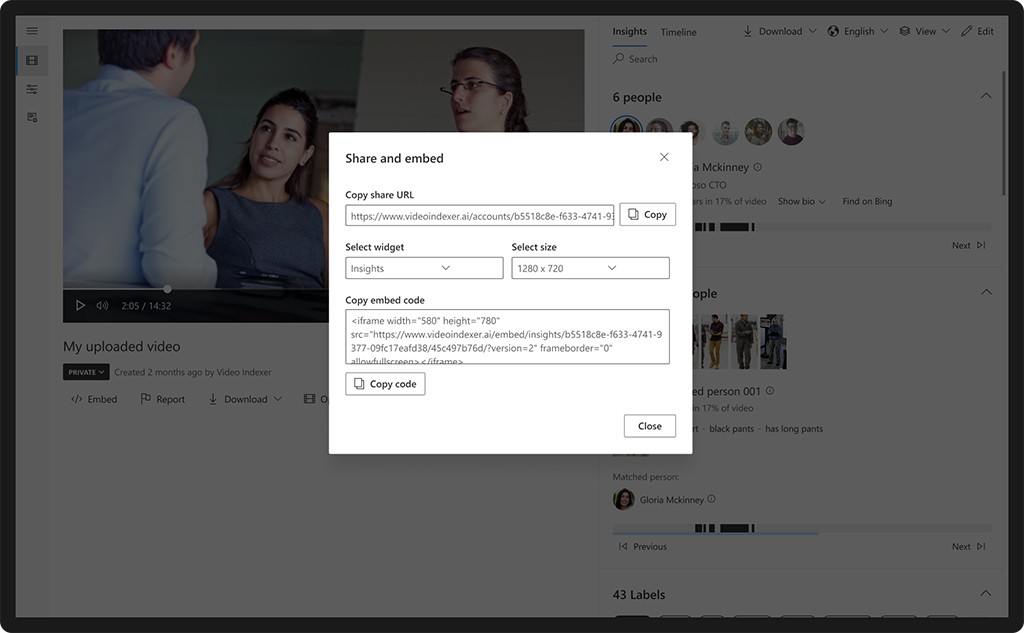This screenshot has width=1024, height=633.
Task: Click the Copy code button
Action: 385,383
